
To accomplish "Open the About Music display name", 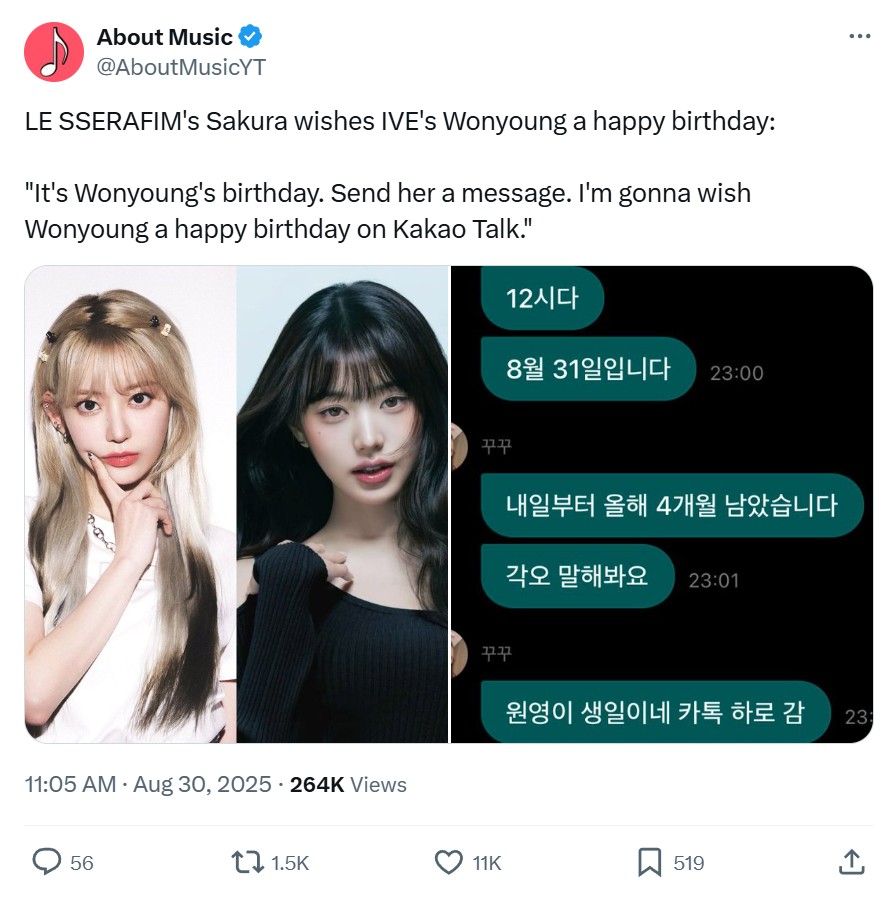I will [165, 37].
